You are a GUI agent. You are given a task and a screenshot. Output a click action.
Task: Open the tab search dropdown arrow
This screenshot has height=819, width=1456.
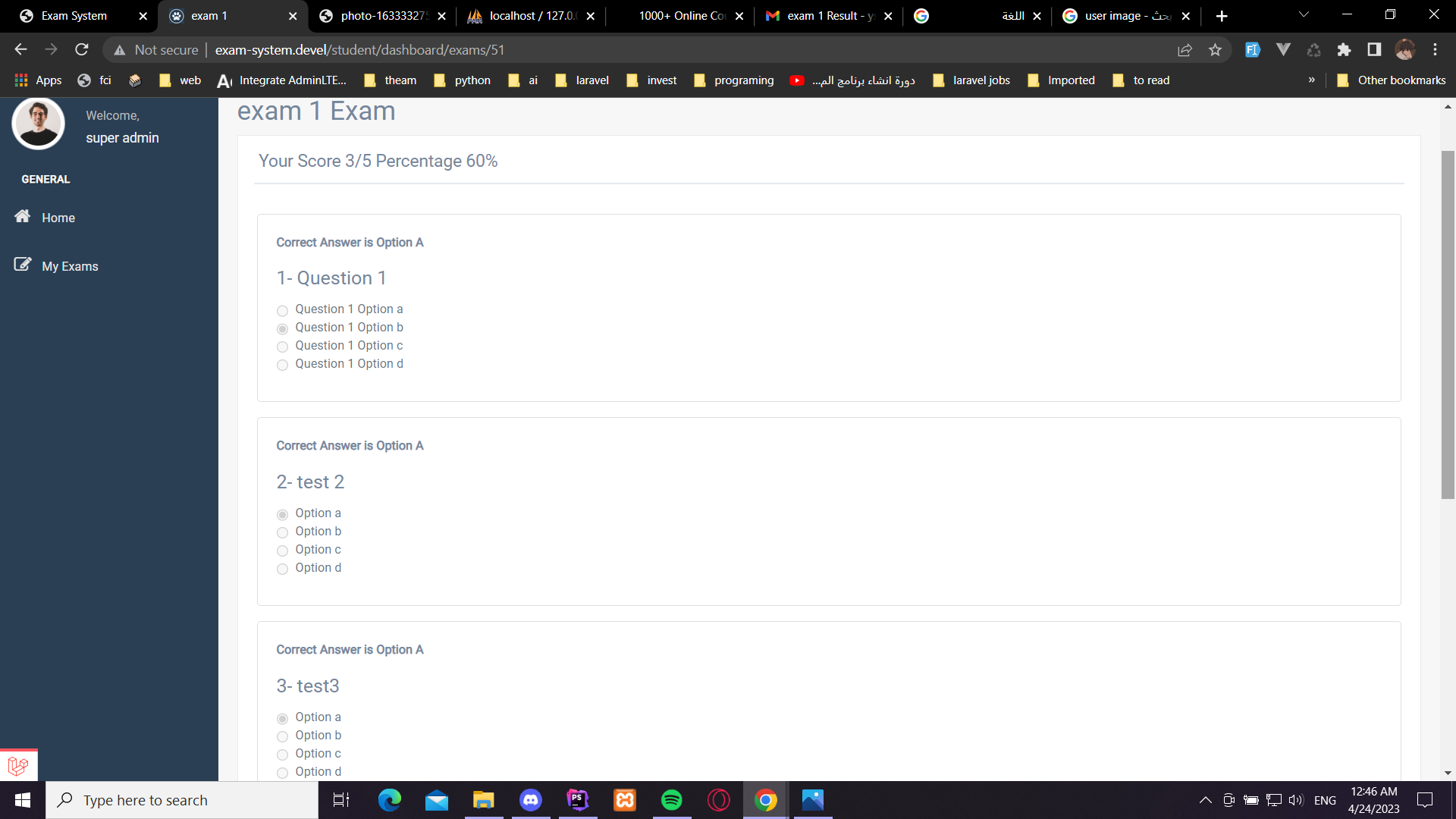1304,15
